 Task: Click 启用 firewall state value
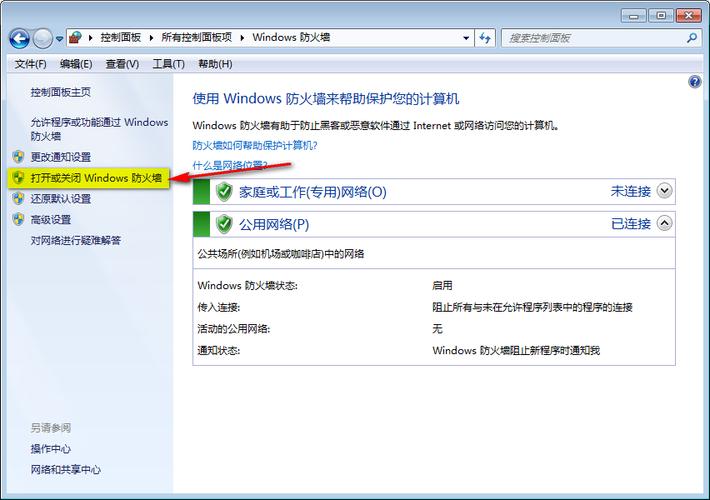[442, 285]
